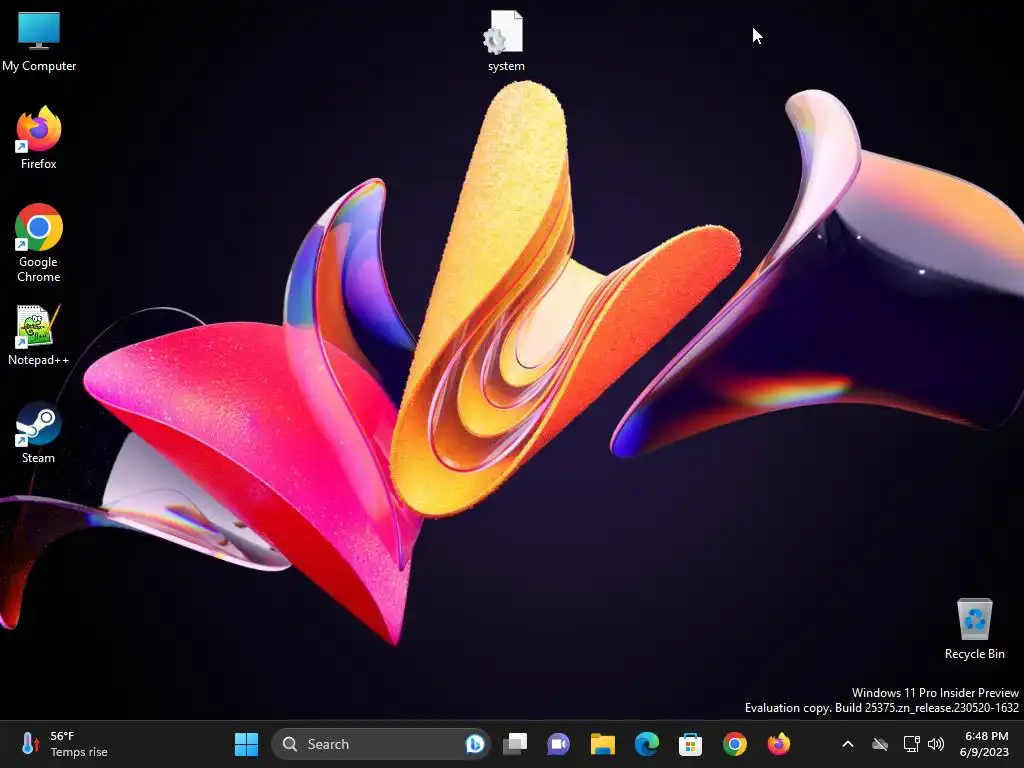
Task: Launch Google Chrome from the taskbar
Action: point(735,744)
